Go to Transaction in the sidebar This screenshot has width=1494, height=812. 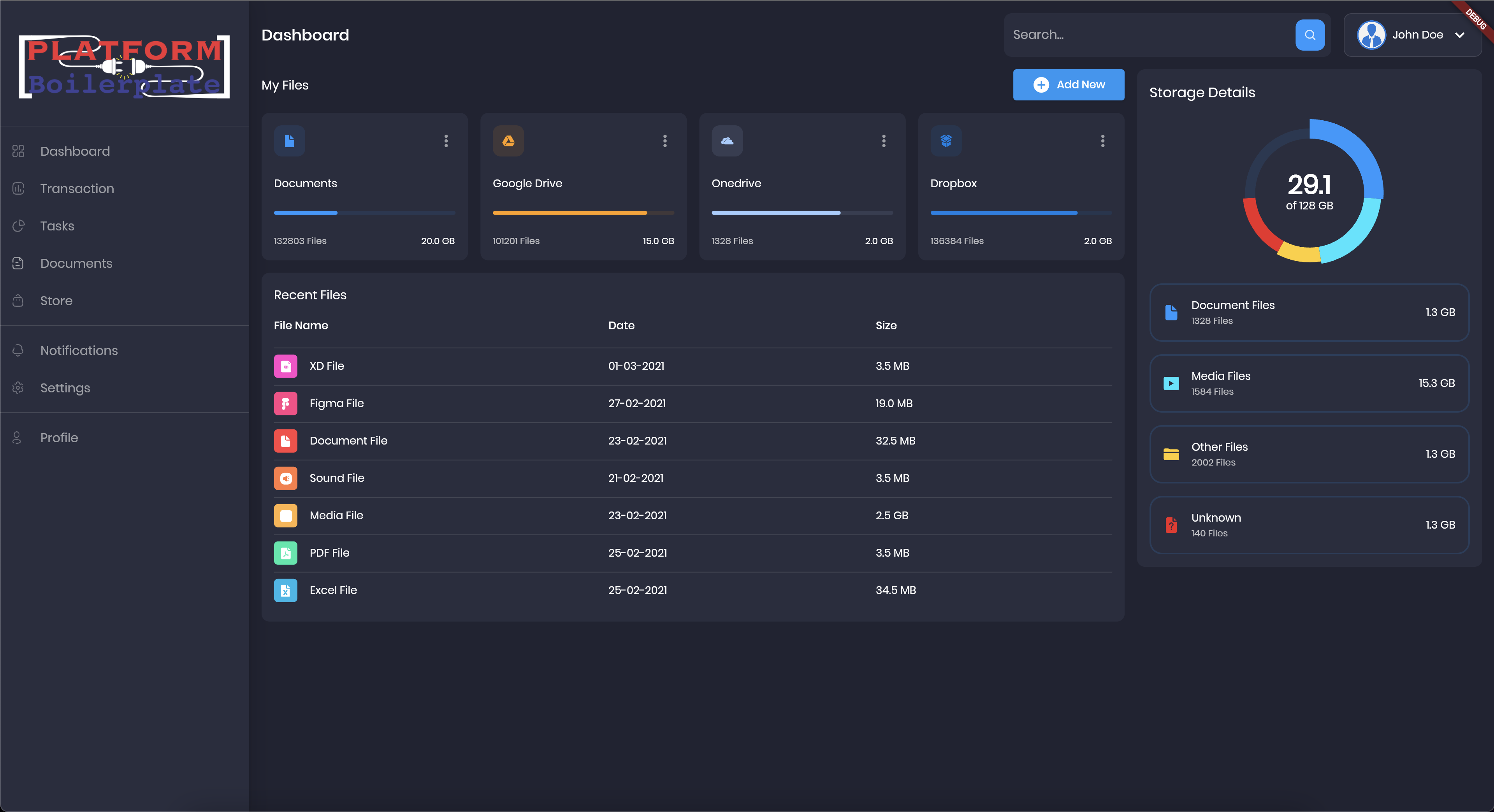[77, 188]
